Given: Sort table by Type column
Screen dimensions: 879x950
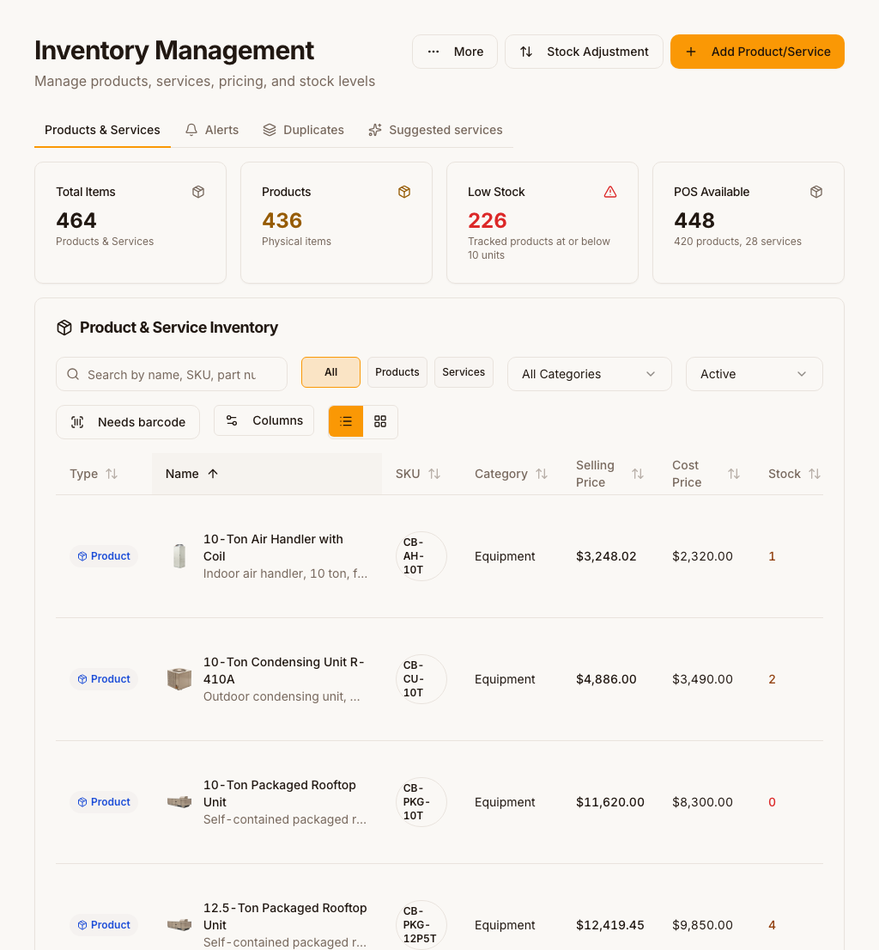Looking at the screenshot, I should pyautogui.click(x=94, y=474).
